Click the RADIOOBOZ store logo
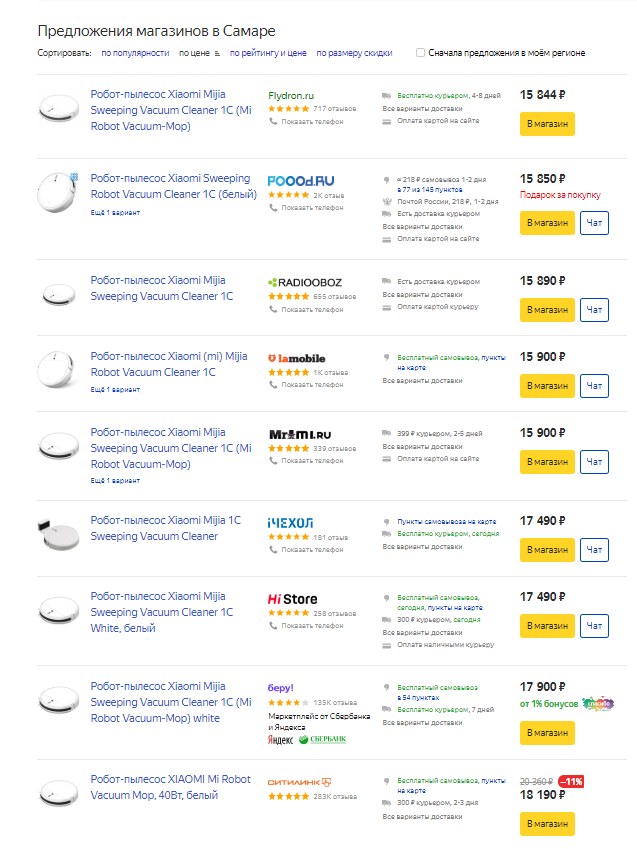Screen dimensions: 637x849 (304, 283)
